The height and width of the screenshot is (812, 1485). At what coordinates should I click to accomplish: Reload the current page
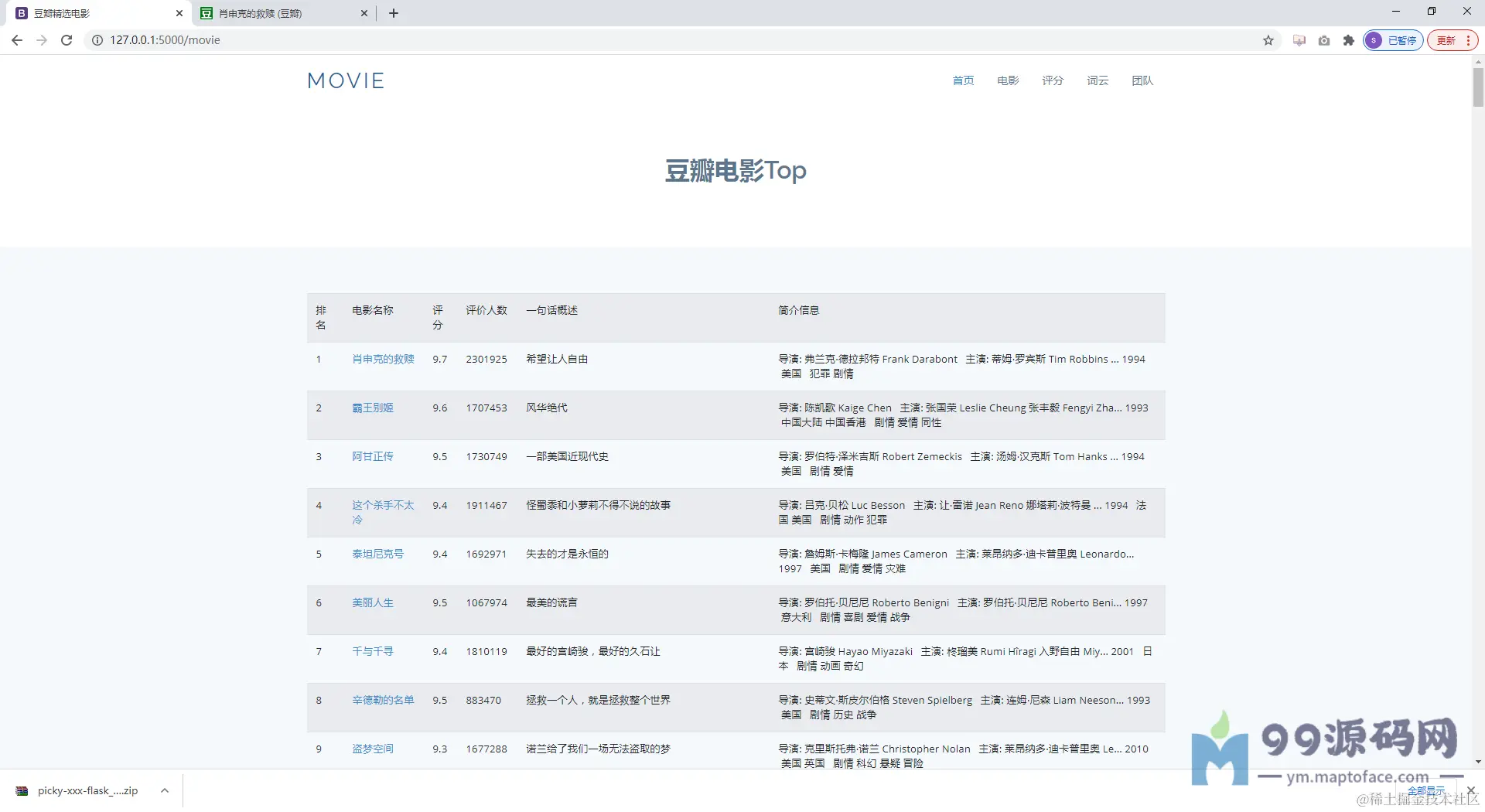(67, 40)
